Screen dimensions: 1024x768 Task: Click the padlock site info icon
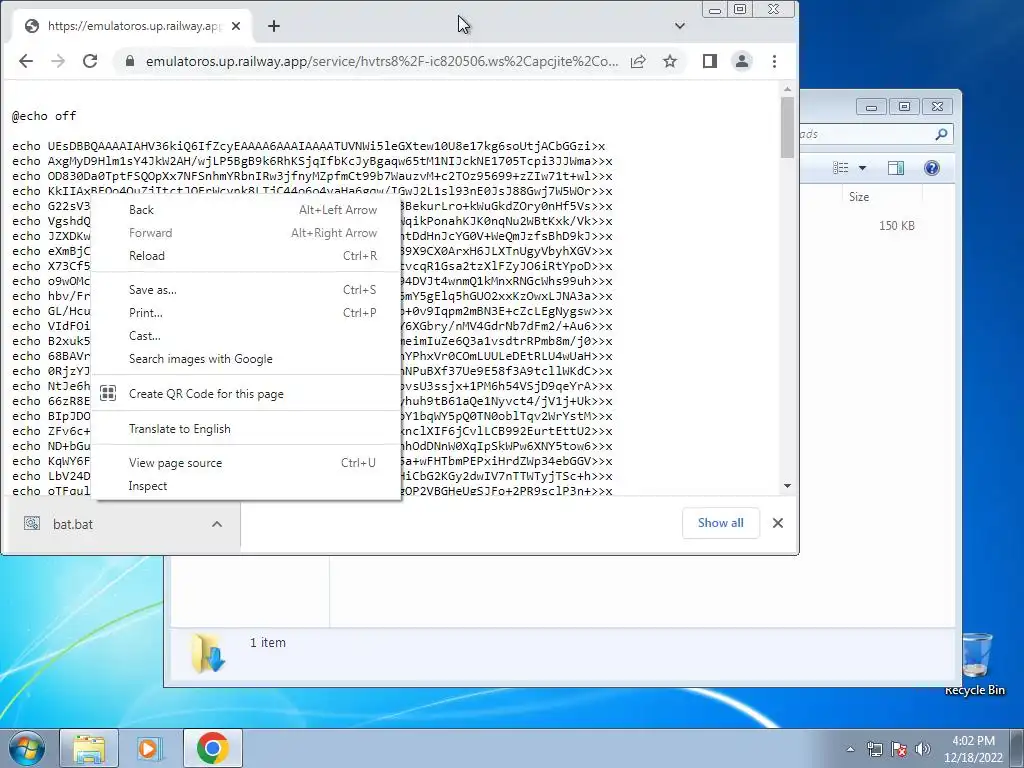click(x=130, y=61)
